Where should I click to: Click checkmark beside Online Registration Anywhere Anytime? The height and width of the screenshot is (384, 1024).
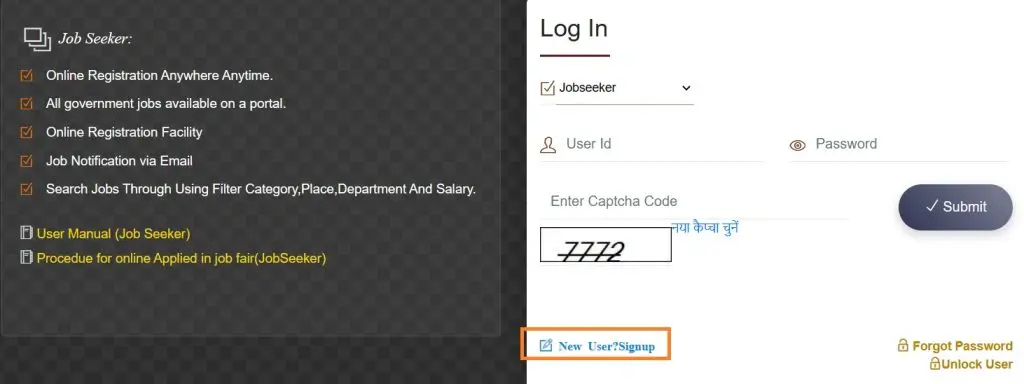tap(27, 76)
